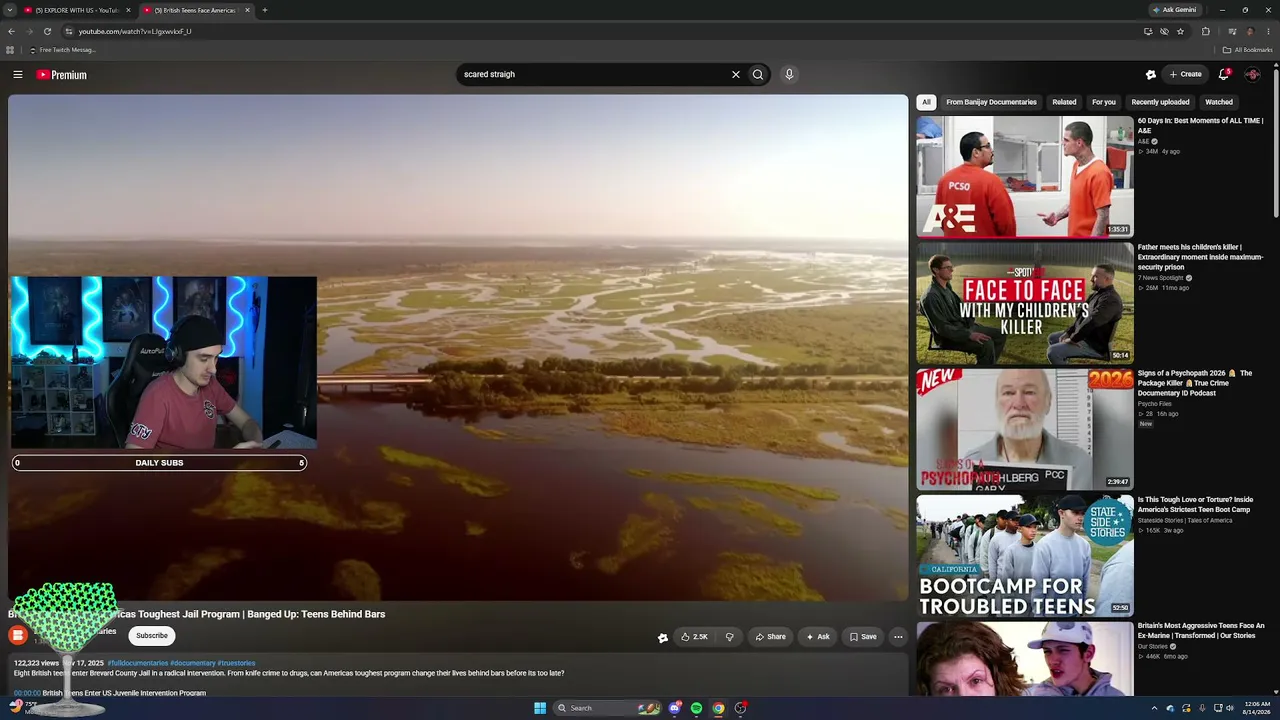Viewport: 1280px width, 720px height.
Task: Go to YouTube Premium home logo
Action: point(62,75)
